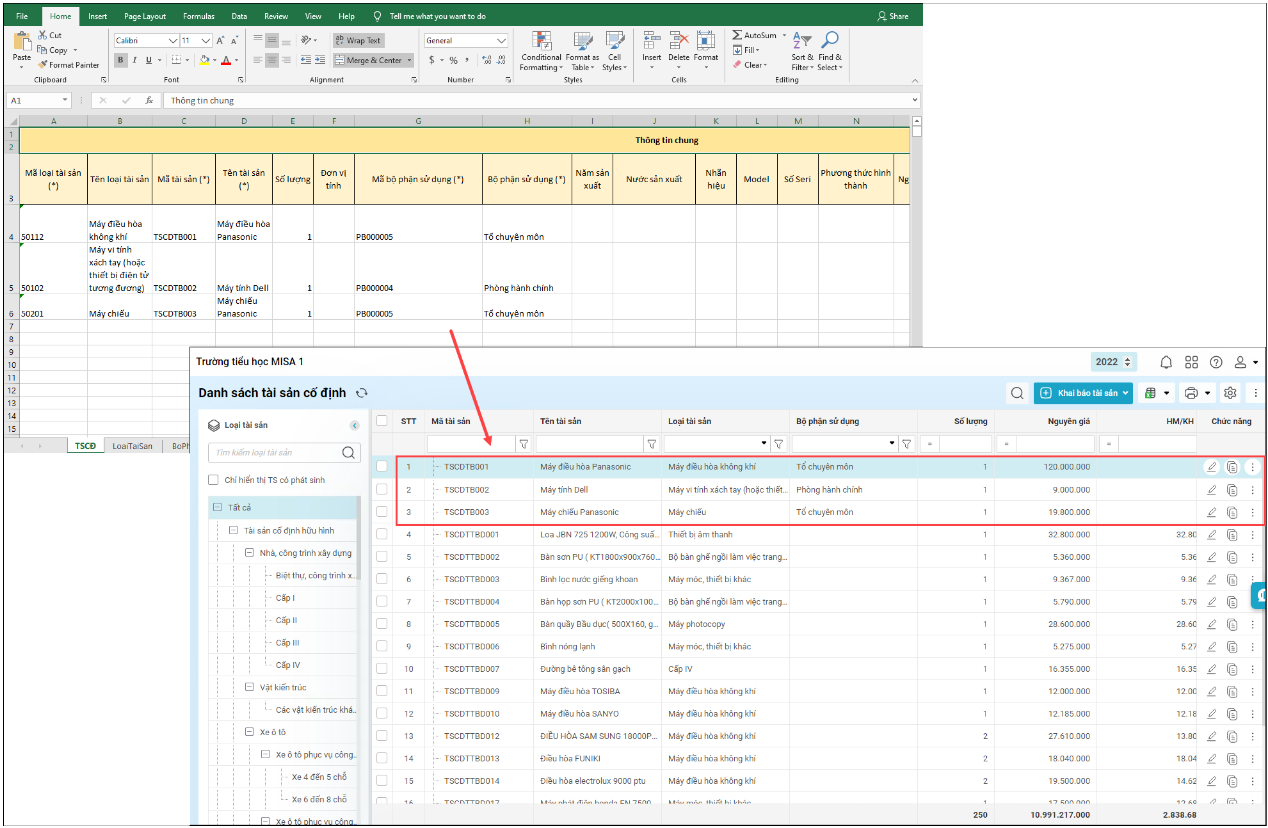The width and height of the screenshot is (1268, 828).
Task: Open the Loại tài sản column filter dropdown
Action: 765,443
